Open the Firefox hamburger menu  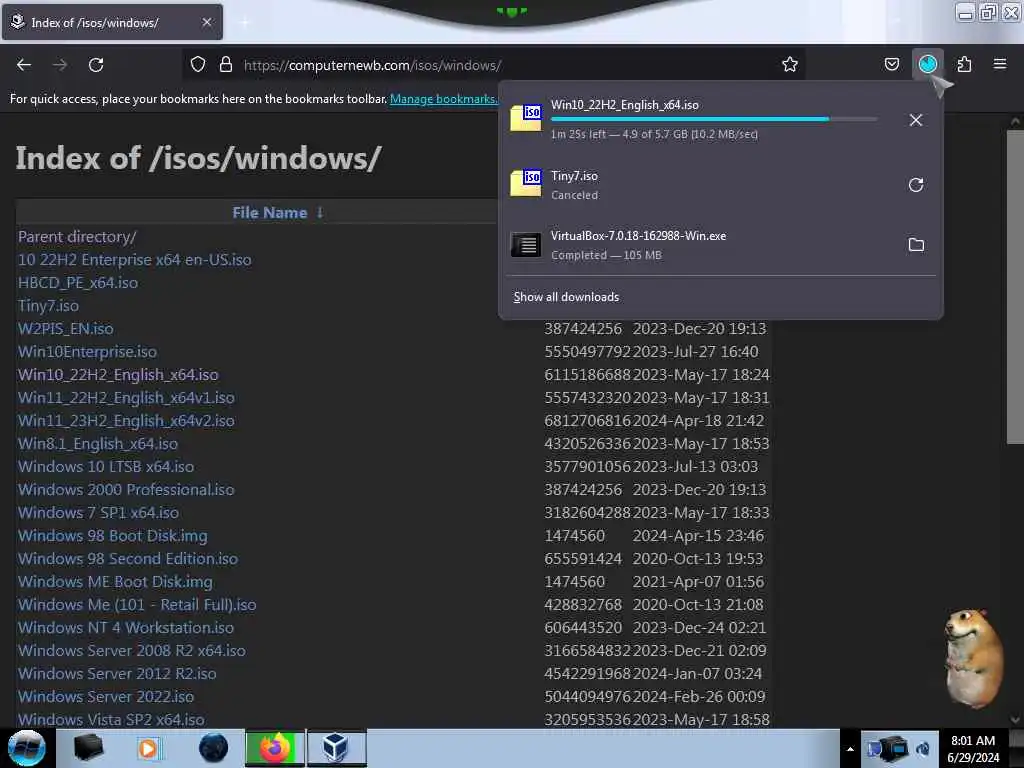pyautogui.click(x=1000, y=64)
